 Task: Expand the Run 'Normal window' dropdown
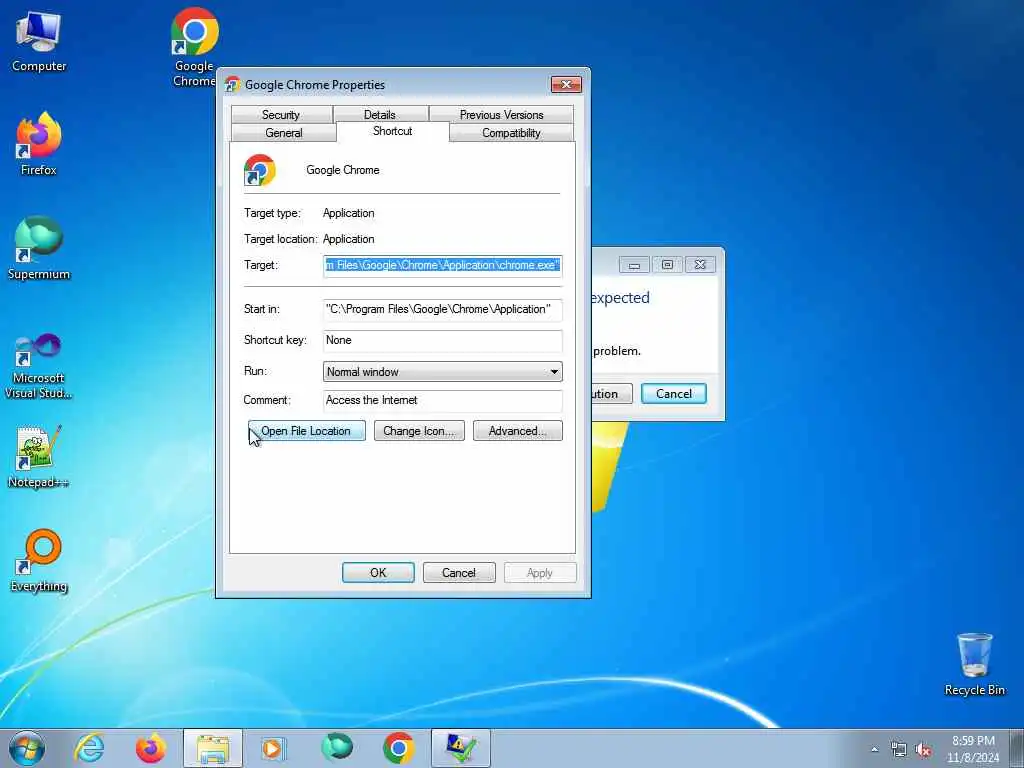point(443,372)
